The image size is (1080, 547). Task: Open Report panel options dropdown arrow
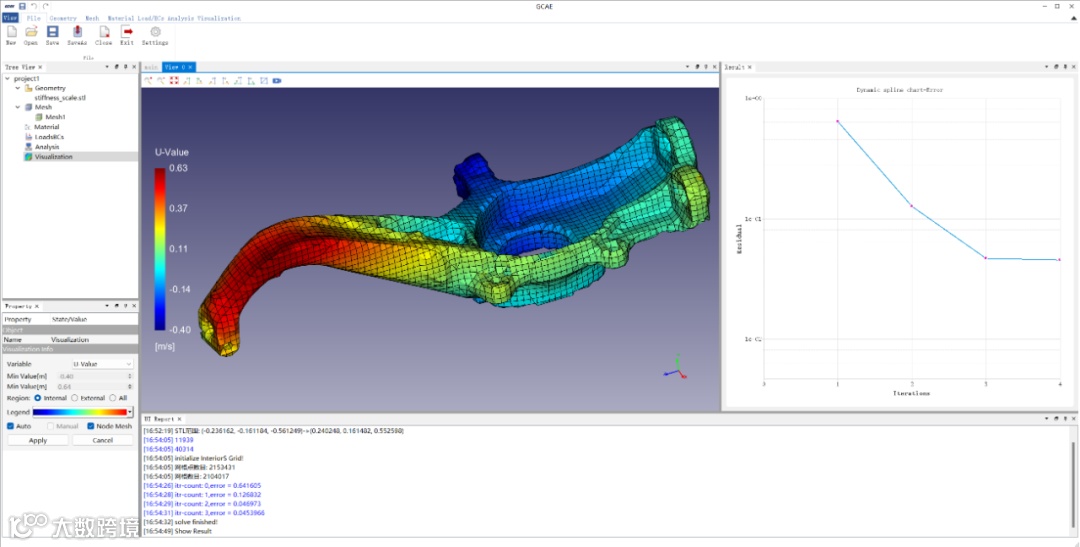pyautogui.click(x=1047, y=418)
